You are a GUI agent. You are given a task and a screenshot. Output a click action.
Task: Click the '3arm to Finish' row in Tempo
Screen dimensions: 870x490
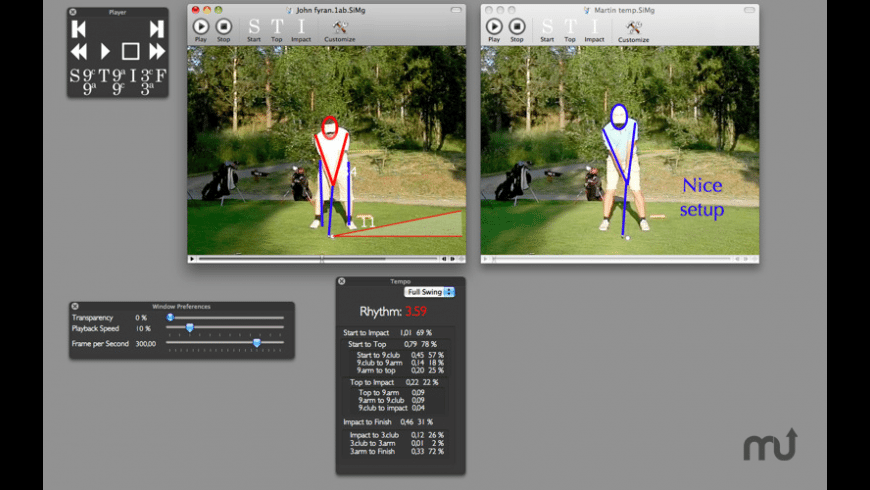point(396,452)
